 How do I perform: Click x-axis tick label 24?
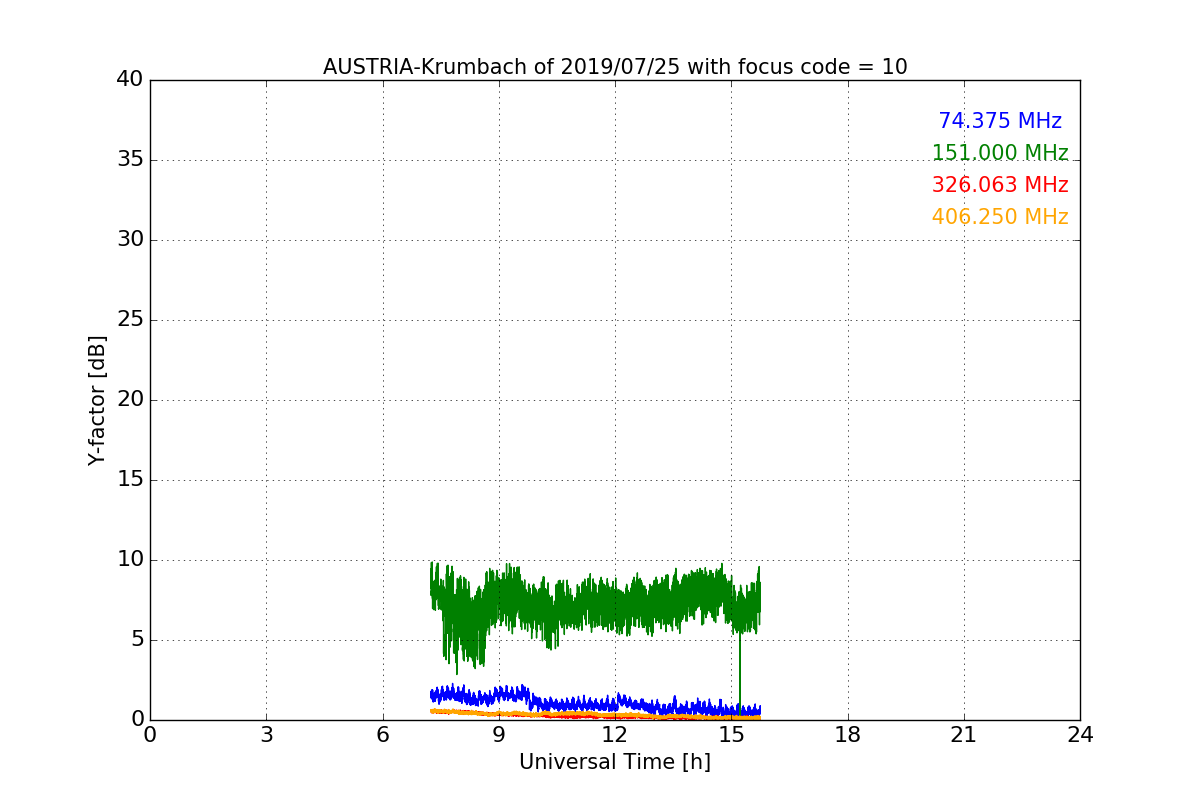click(1080, 735)
